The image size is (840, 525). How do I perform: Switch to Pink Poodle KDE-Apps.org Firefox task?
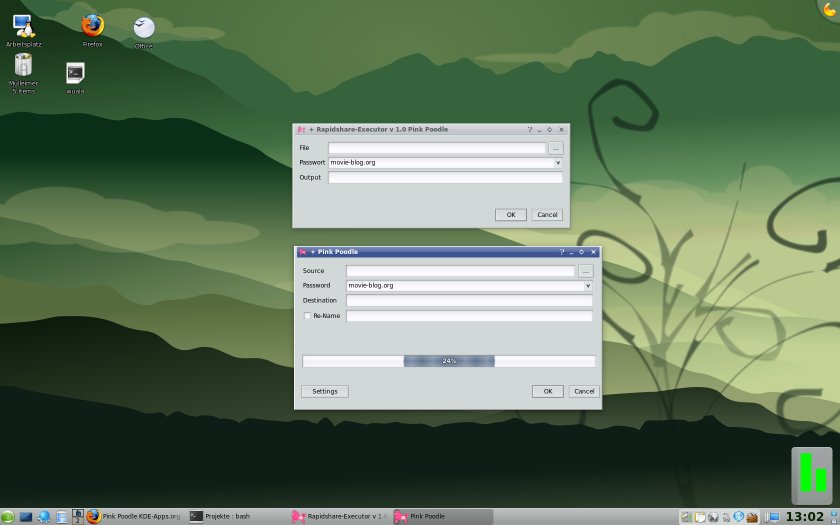[x=134, y=516]
